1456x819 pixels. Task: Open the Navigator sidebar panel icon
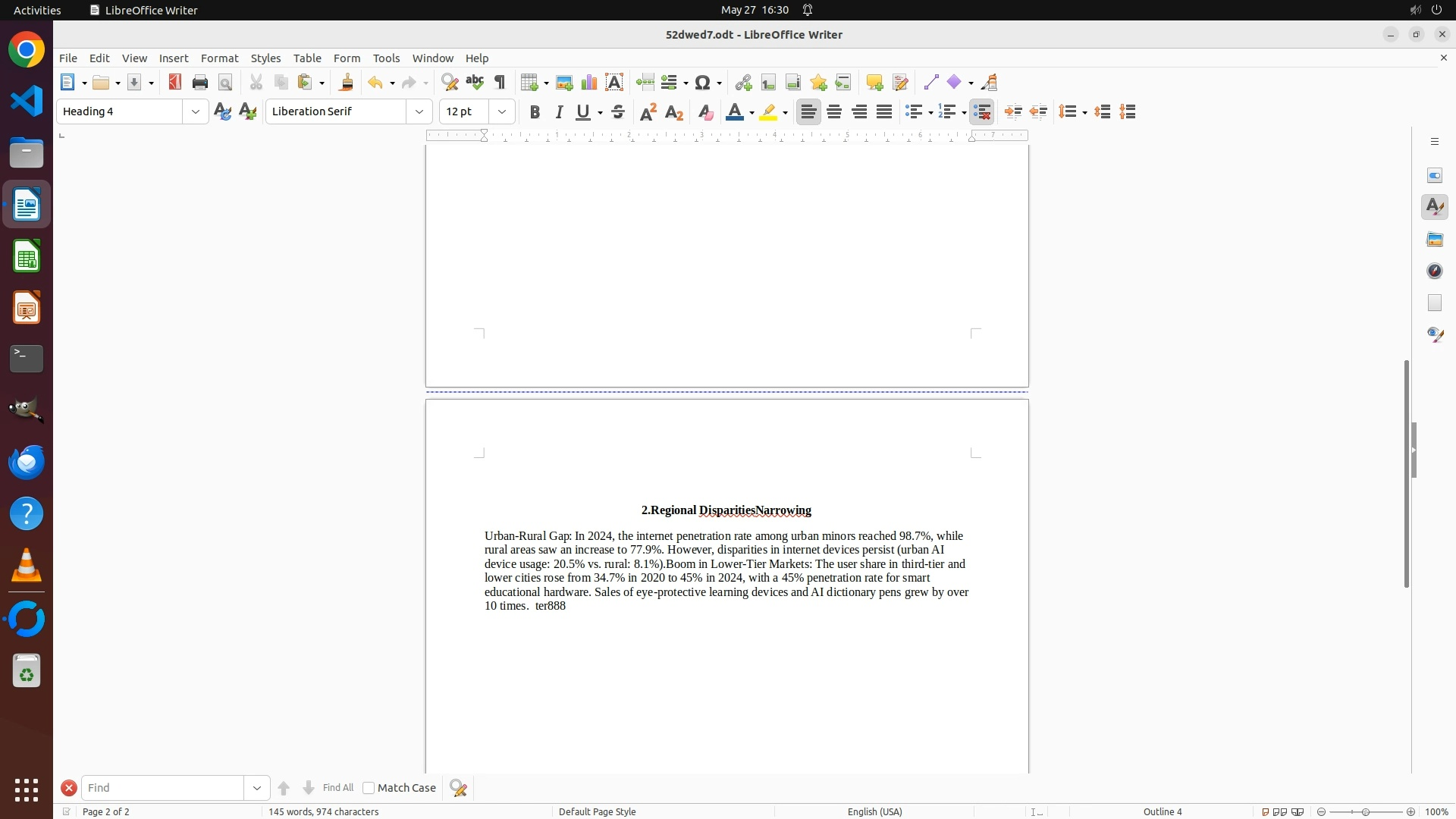click(1434, 271)
